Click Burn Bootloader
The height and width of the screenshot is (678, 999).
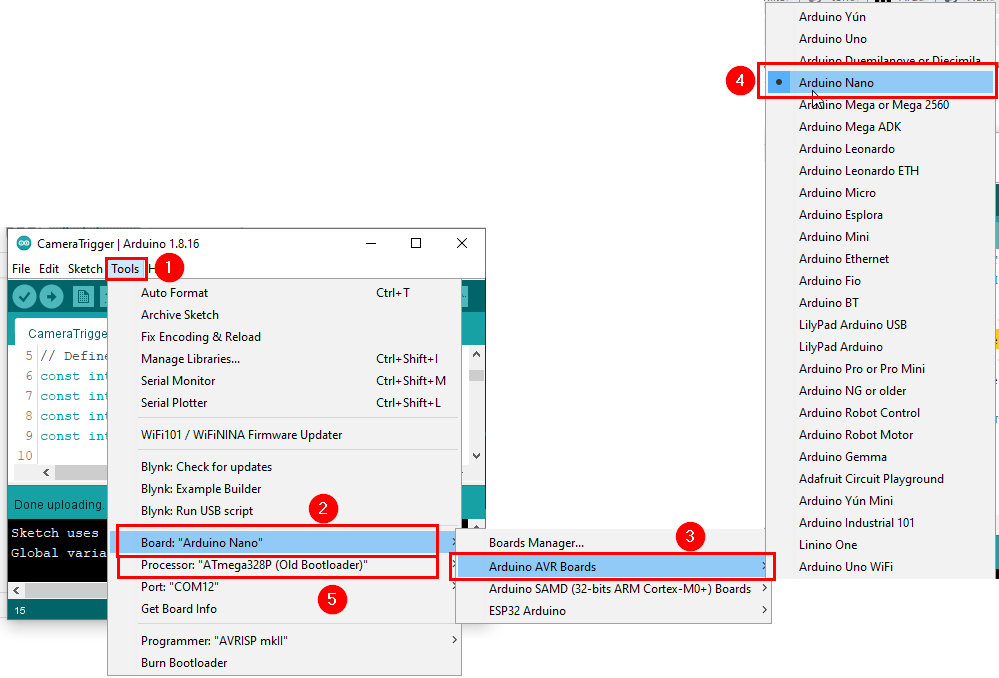[x=284, y=663]
